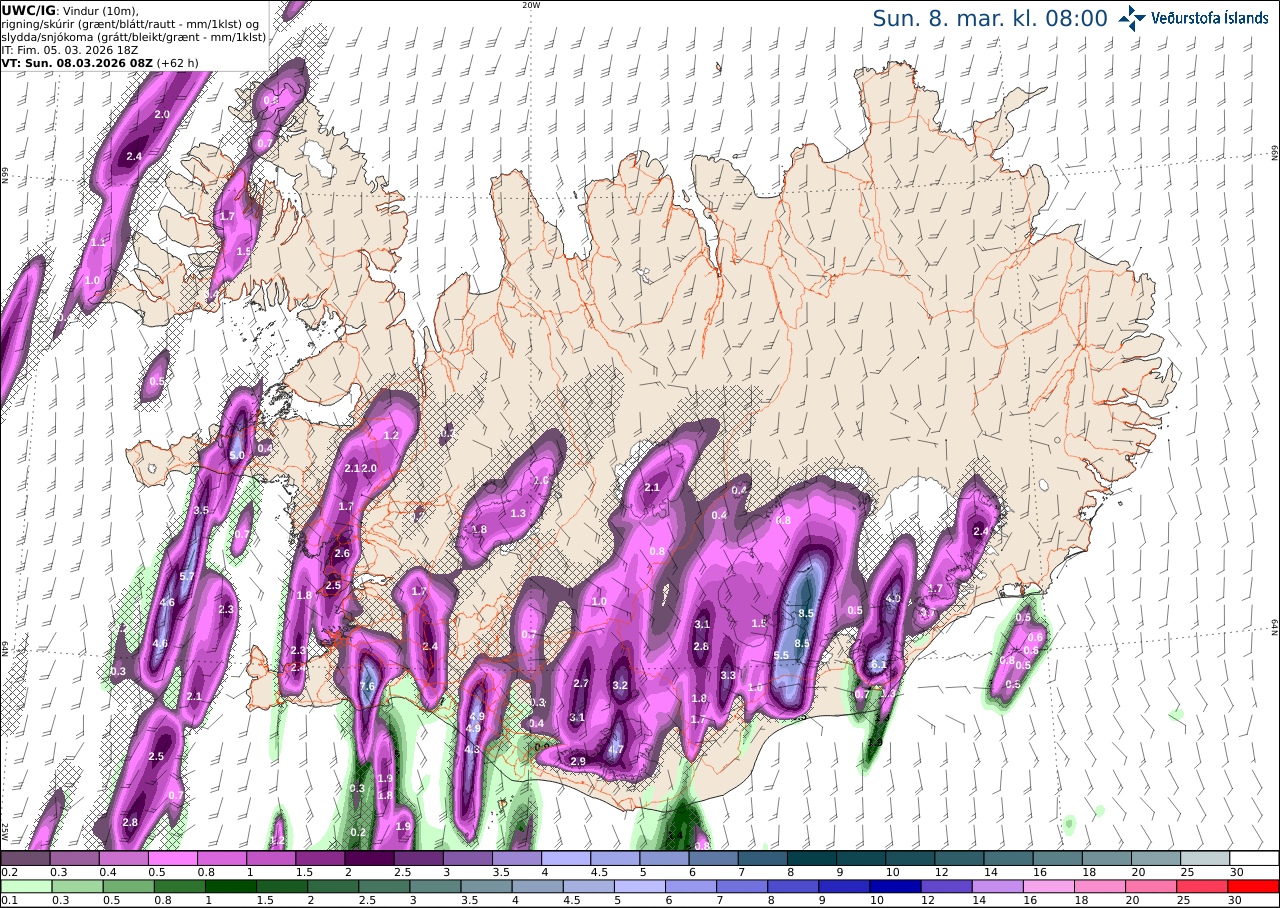The image size is (1280, 908).
Task: Pick the 8 dark teal swatch, upper legend row
Action: (x=812, y=858)
